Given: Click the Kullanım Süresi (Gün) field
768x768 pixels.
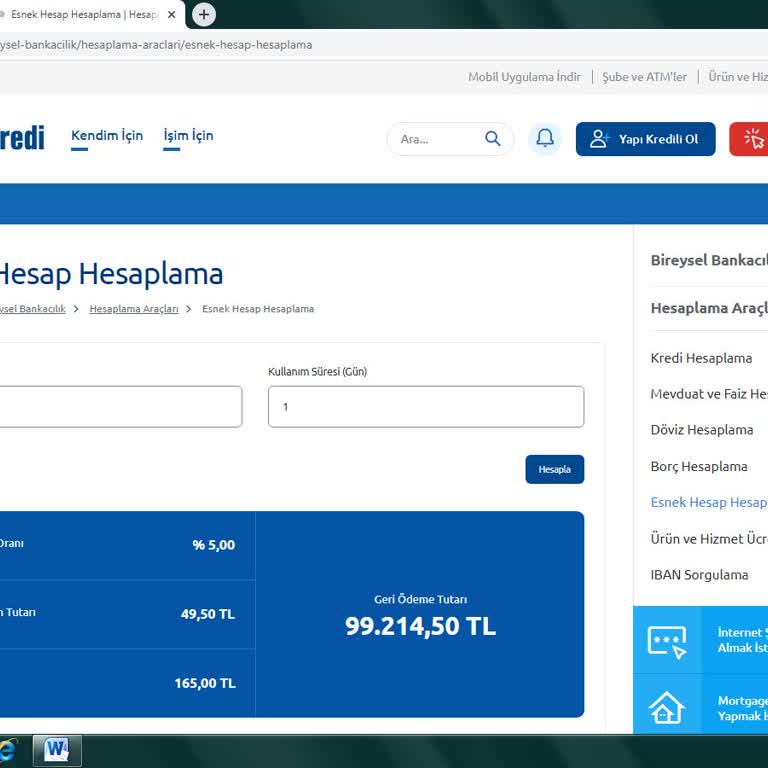Looking at the screenshot, I should [x=426, y=407].
